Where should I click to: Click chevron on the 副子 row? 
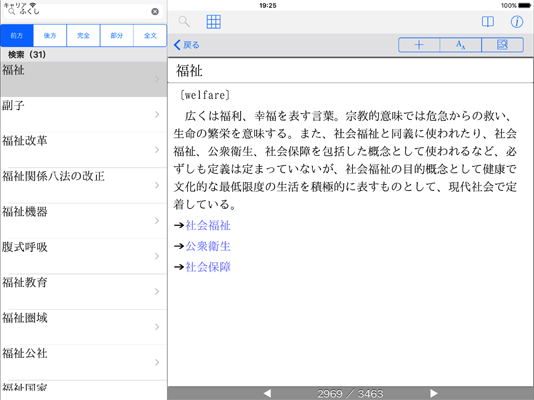pyautogui.click(x=157, y=114)
